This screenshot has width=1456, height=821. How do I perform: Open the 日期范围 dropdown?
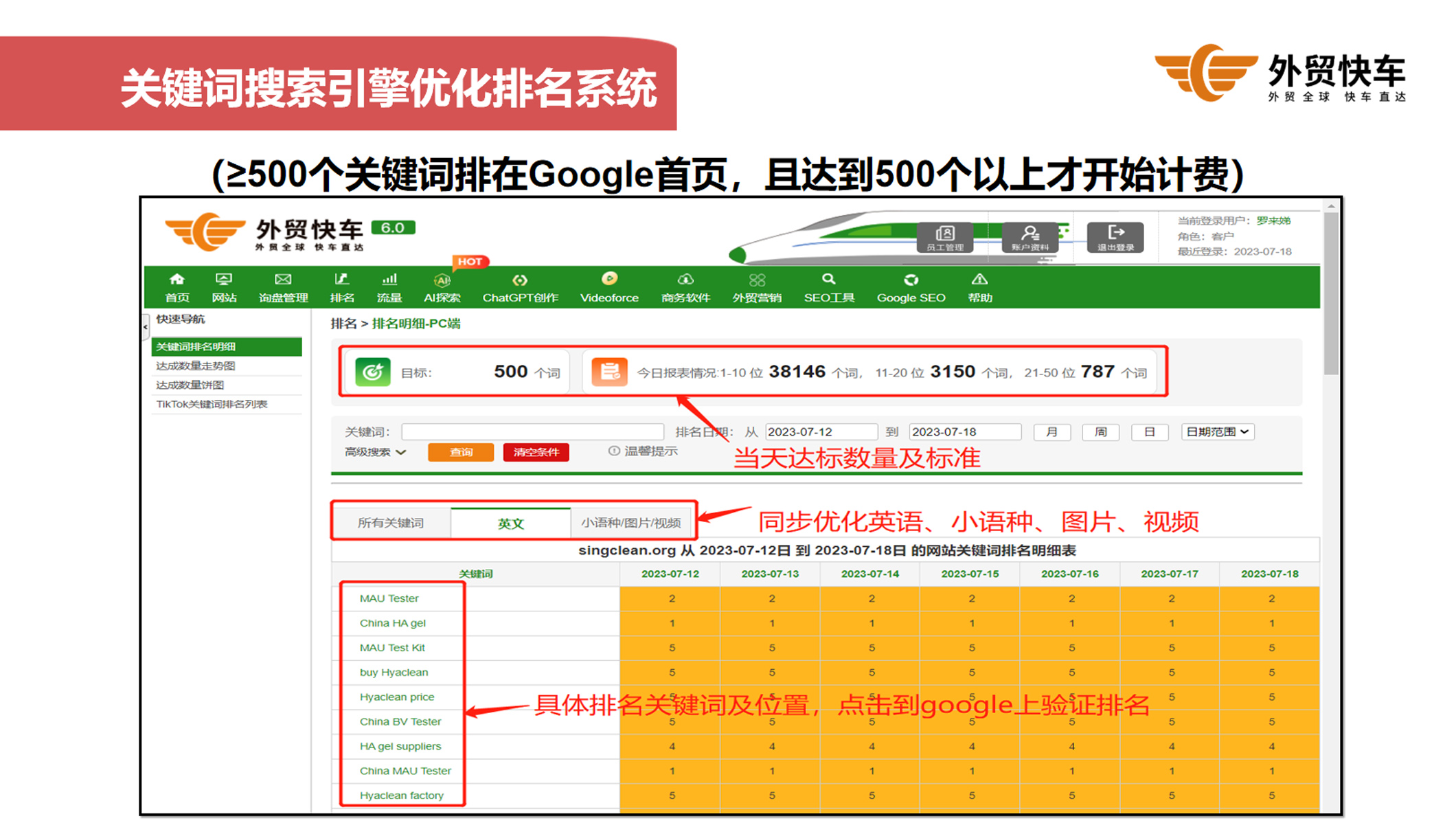click(1217, 431)
